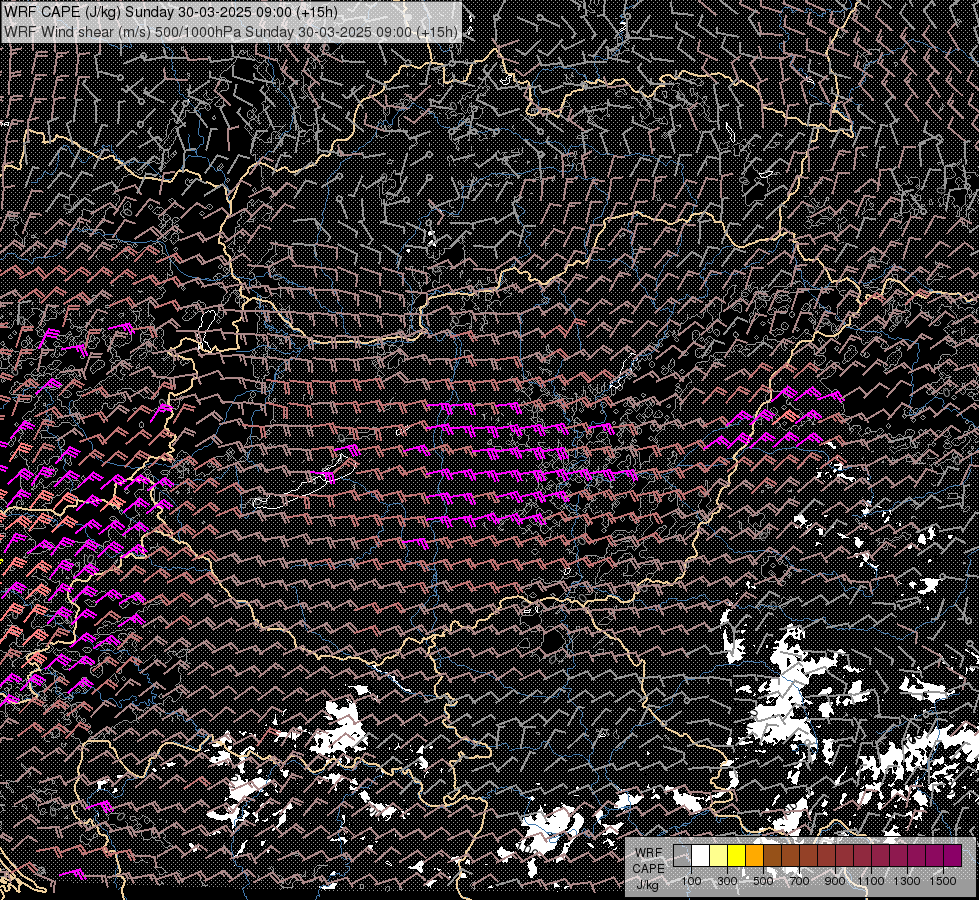
Task: Click the WRF Wind shear title line
Action: pos(231,31)
